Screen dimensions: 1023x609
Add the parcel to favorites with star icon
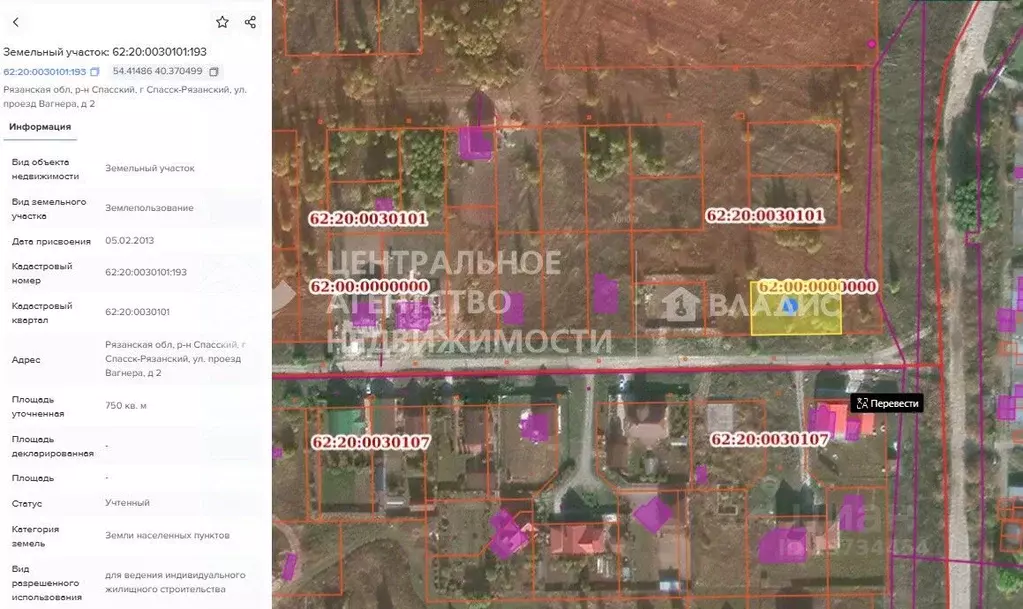[222, 22]
